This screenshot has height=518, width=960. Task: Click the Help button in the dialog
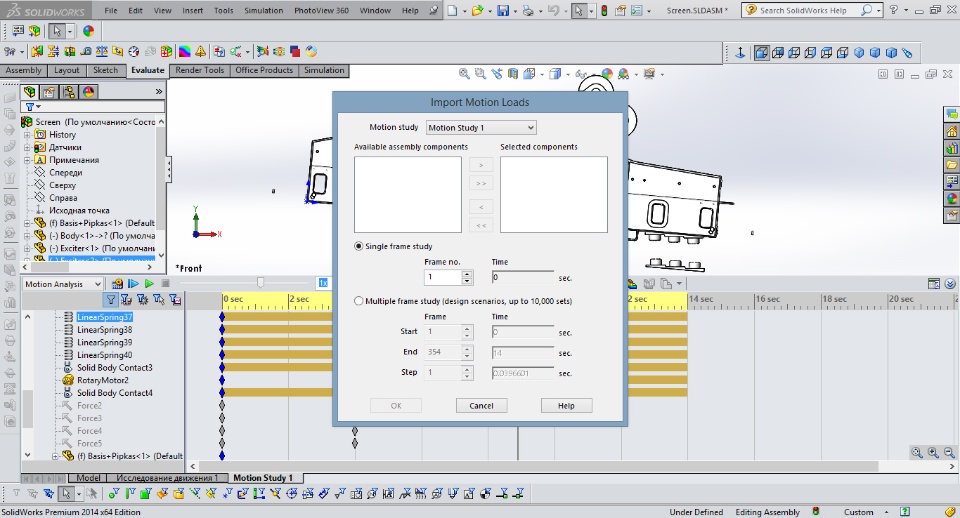coord(566,405)
